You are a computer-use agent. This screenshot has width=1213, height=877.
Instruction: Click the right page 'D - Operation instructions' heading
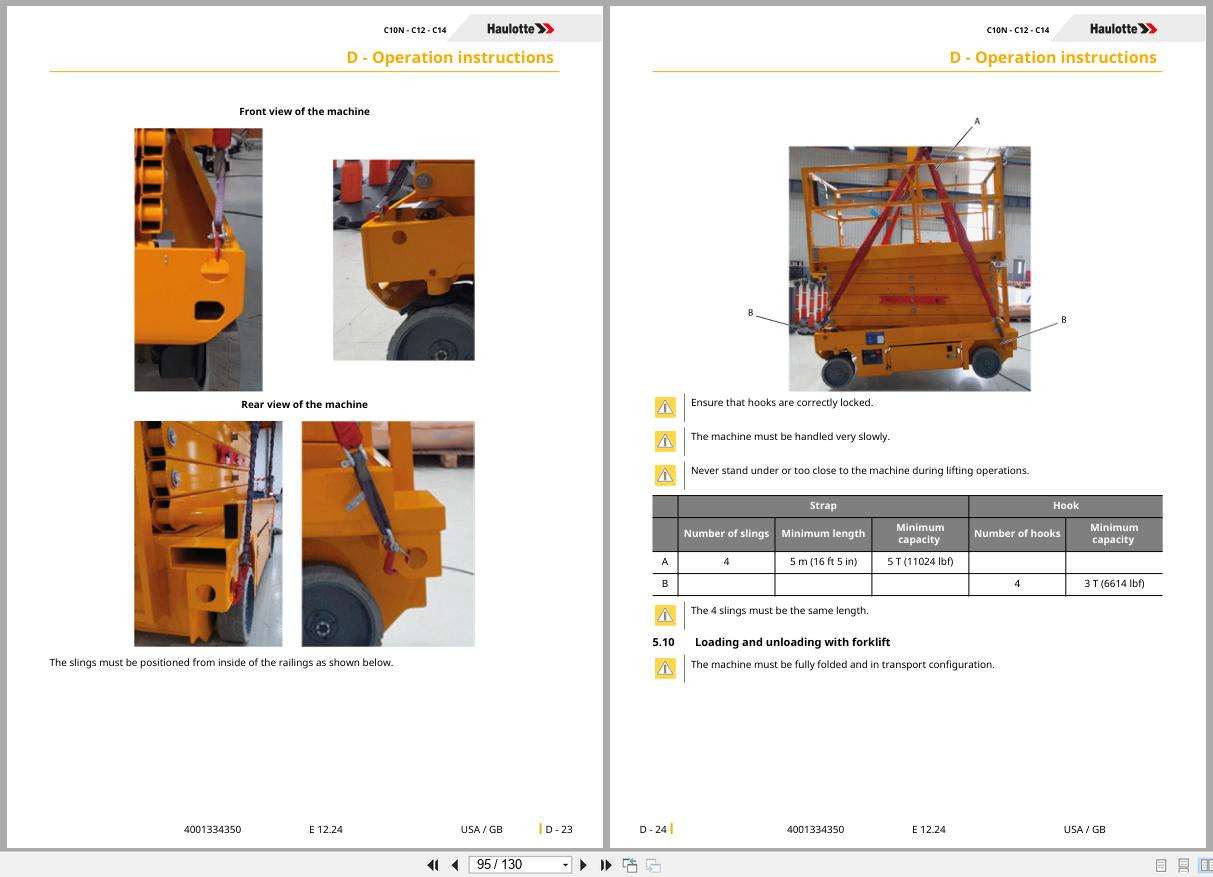[x=1053, y=58]
